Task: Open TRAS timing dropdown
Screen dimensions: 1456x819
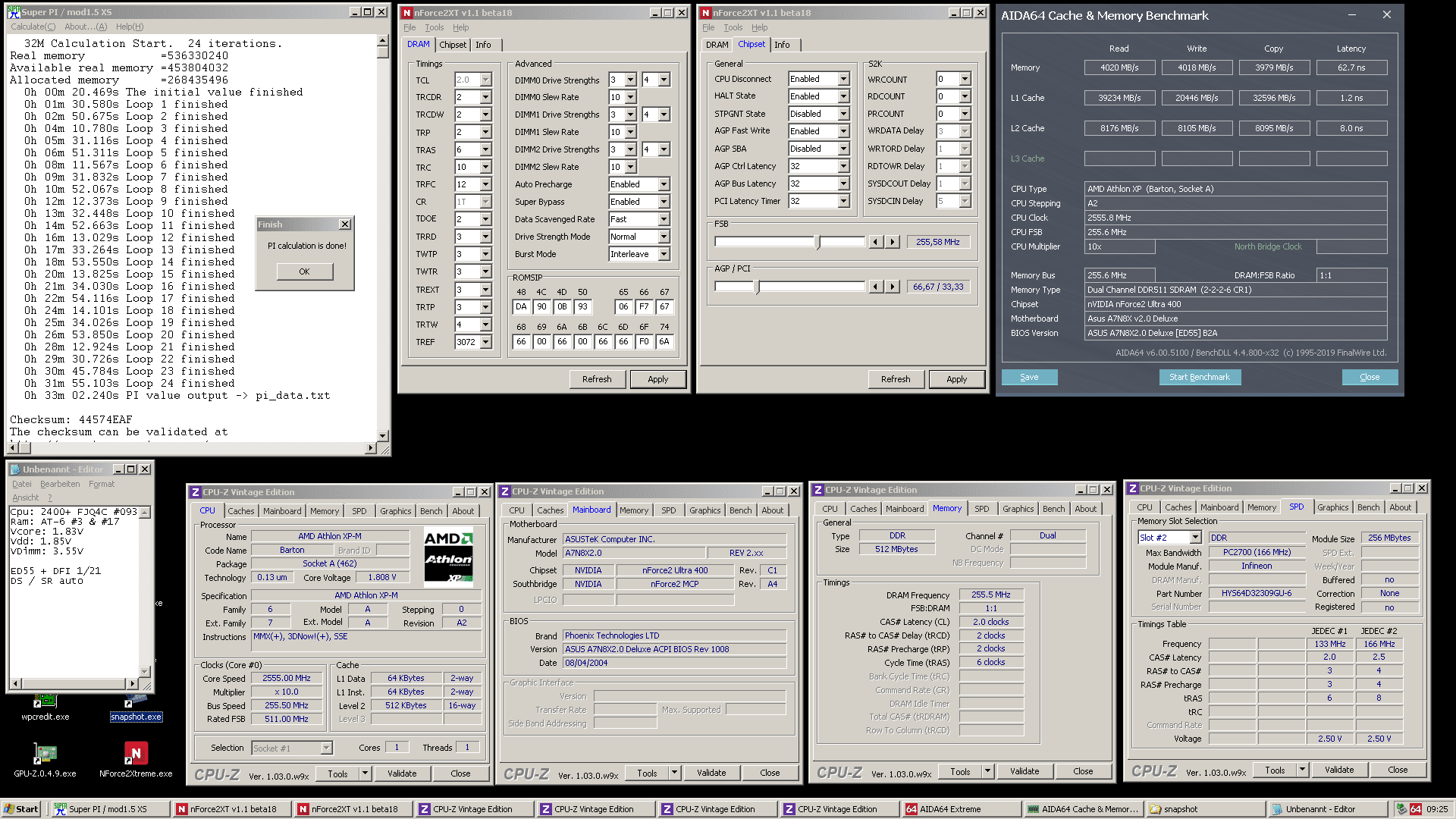Action: pyautogui.click(x=485, y=149)
